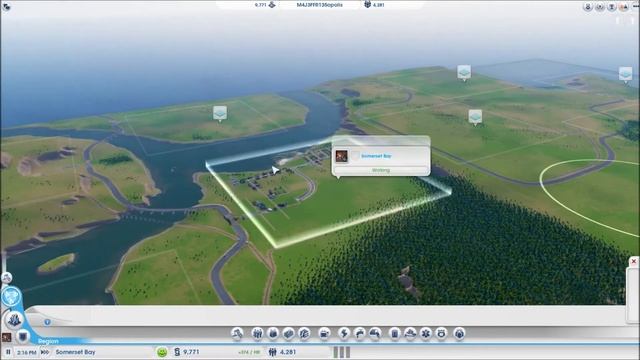Open the Commercial zoning tool
This screenshot has width=640, height=360.
pyautogui.click(x=273, y=333)
